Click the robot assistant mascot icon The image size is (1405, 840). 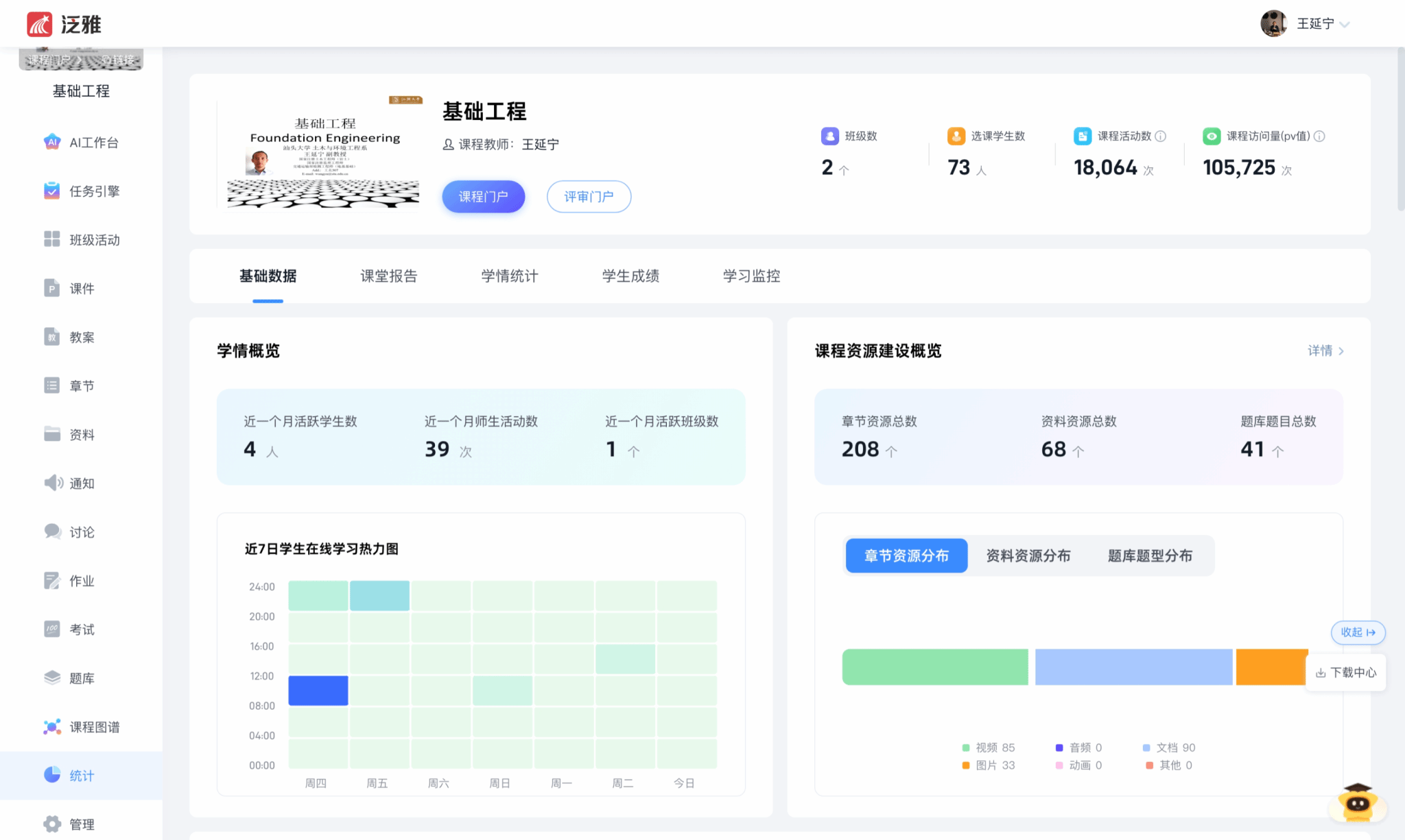pyautogui.click(x=1357, y=803)
